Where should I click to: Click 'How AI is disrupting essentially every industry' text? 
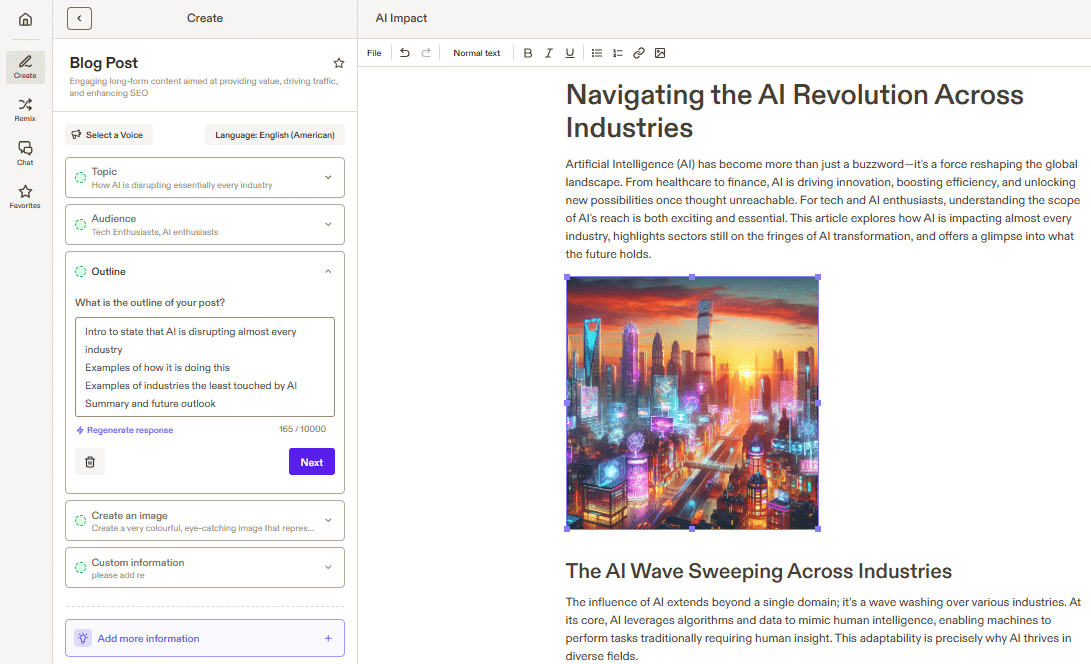(182, 185)
